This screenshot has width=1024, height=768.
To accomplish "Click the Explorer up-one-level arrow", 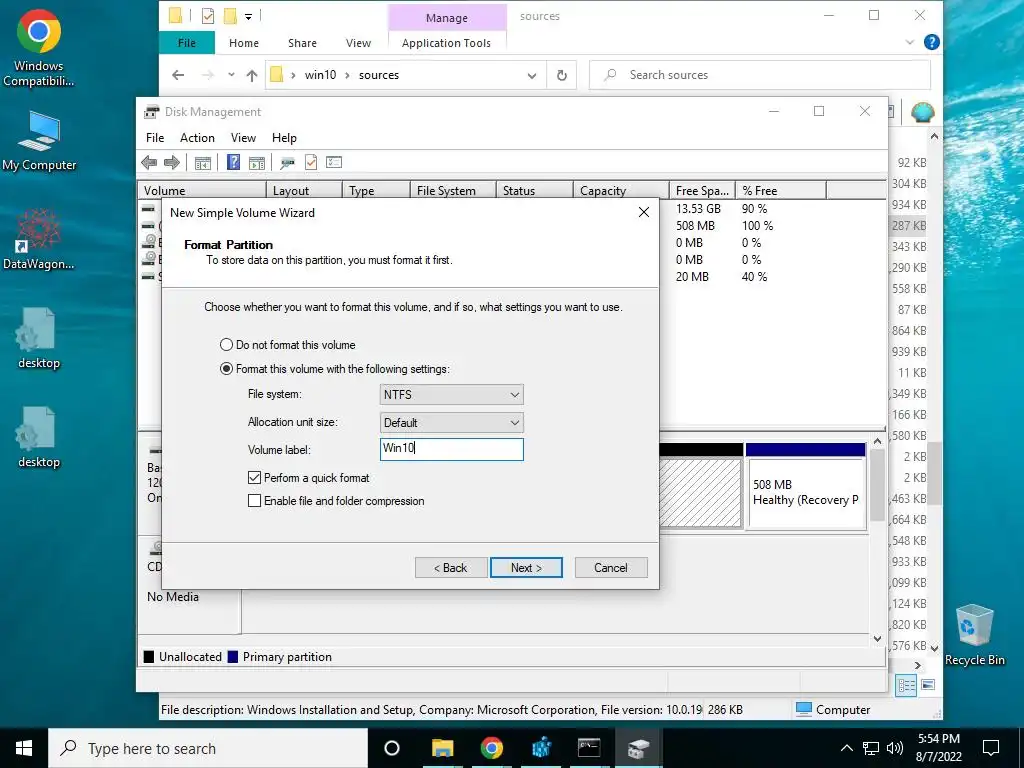I will tap(252, 75).
